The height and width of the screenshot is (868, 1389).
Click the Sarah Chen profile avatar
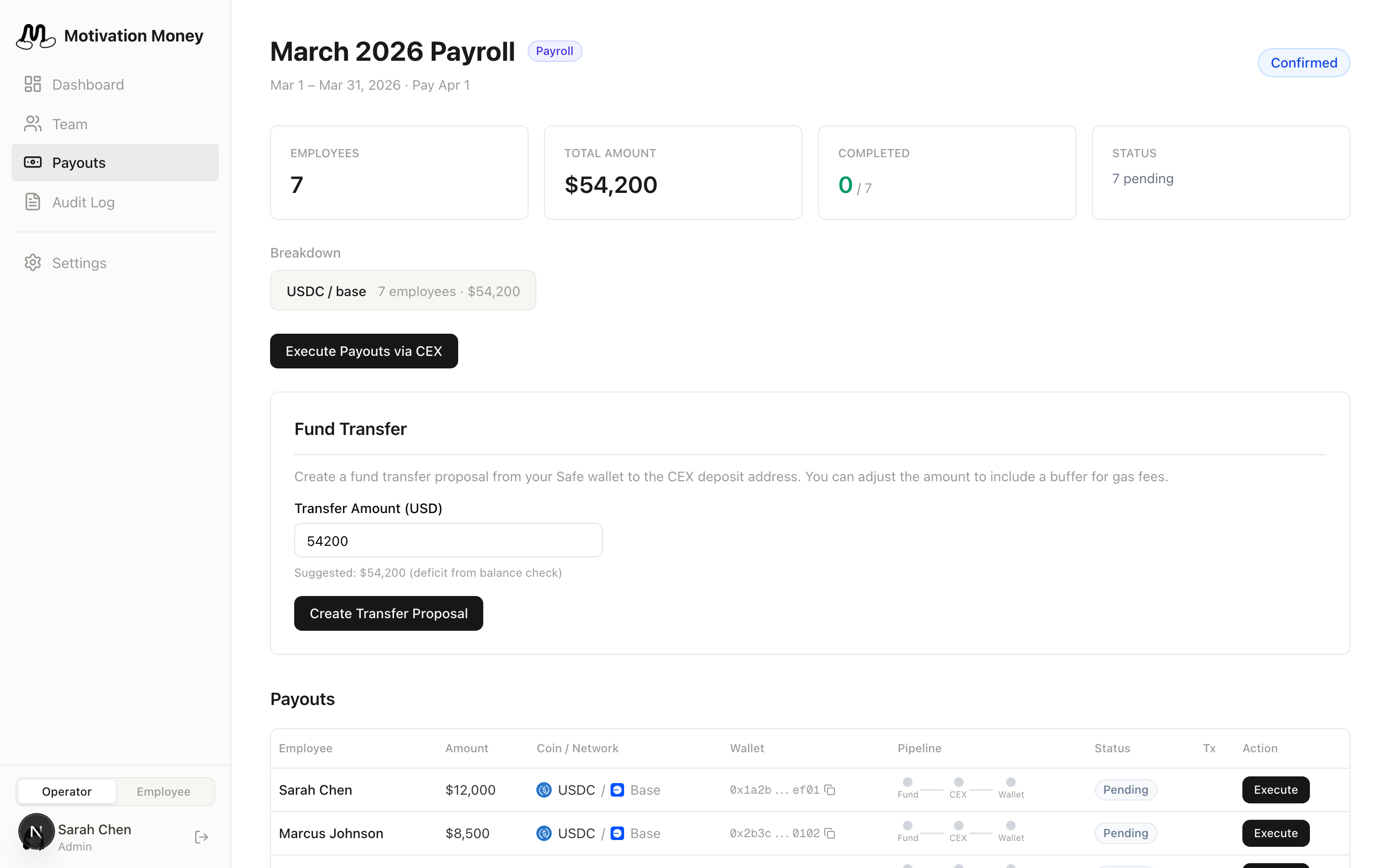[x=36, y=831]
